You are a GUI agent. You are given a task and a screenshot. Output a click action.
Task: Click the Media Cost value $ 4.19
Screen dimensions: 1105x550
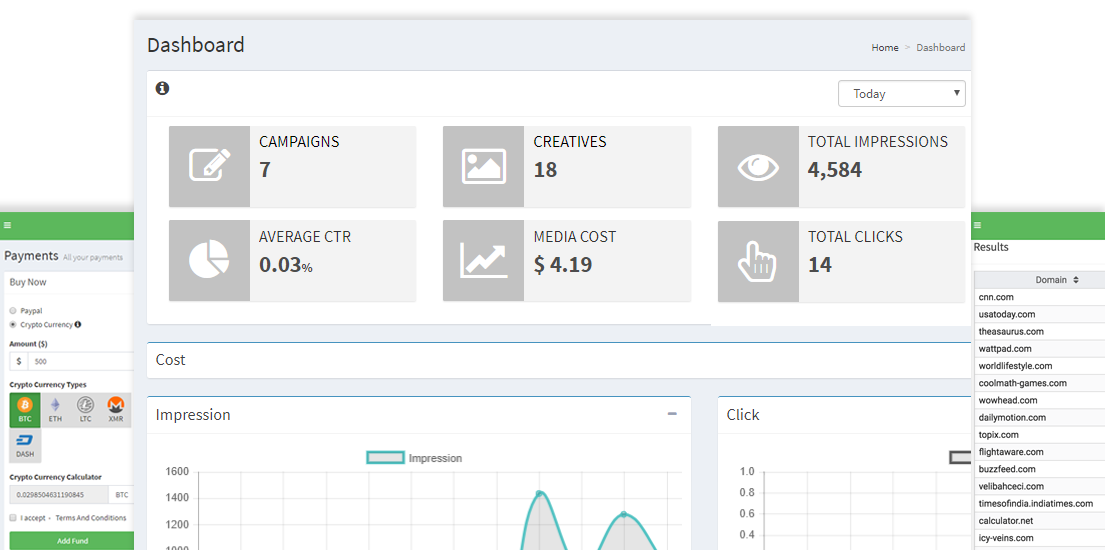point(562,264)
